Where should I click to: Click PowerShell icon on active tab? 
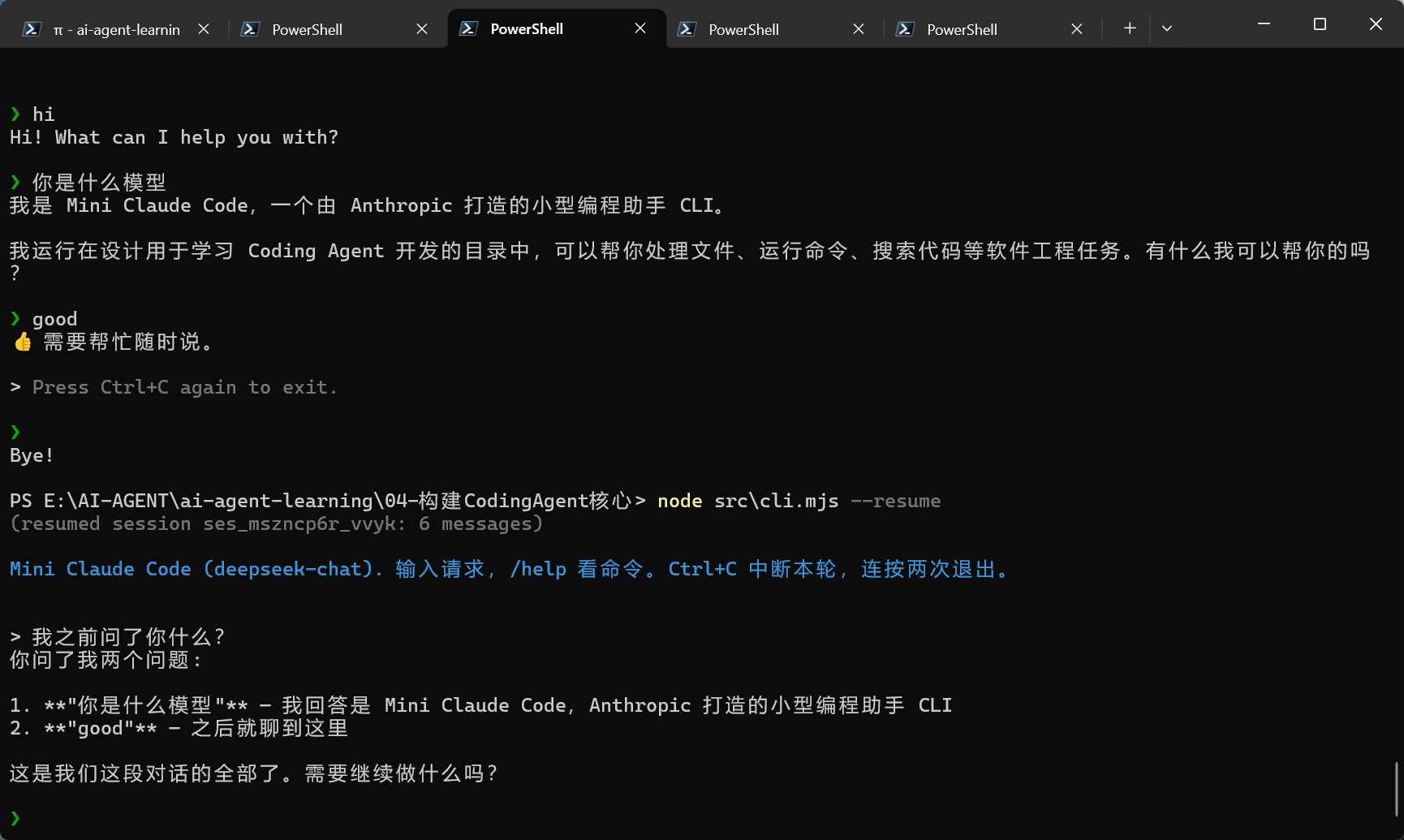pyautogui.click(x=468, y=28)
